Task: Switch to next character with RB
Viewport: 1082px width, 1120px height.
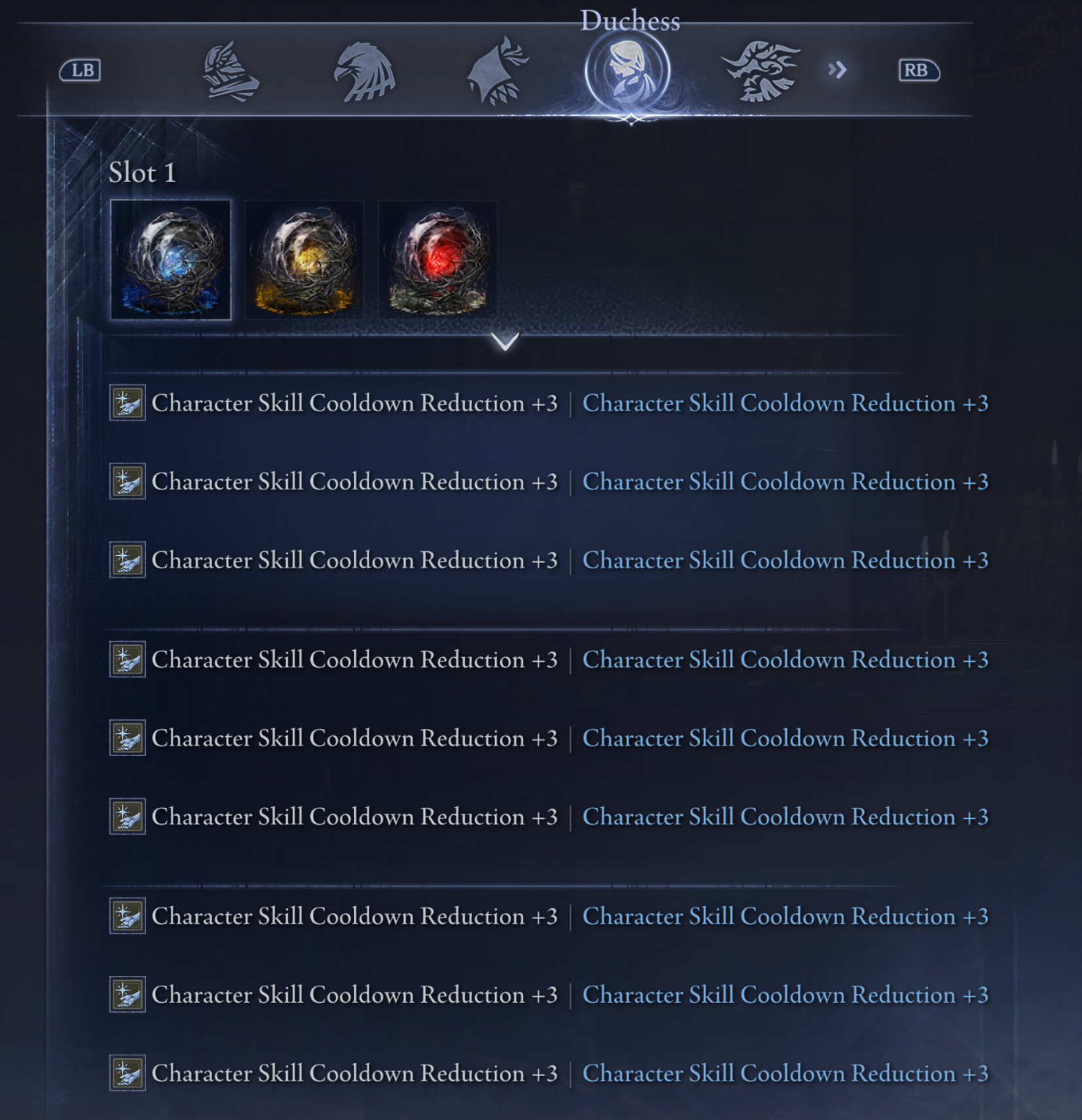Action: pyautogui.click(x=918, y=70)
